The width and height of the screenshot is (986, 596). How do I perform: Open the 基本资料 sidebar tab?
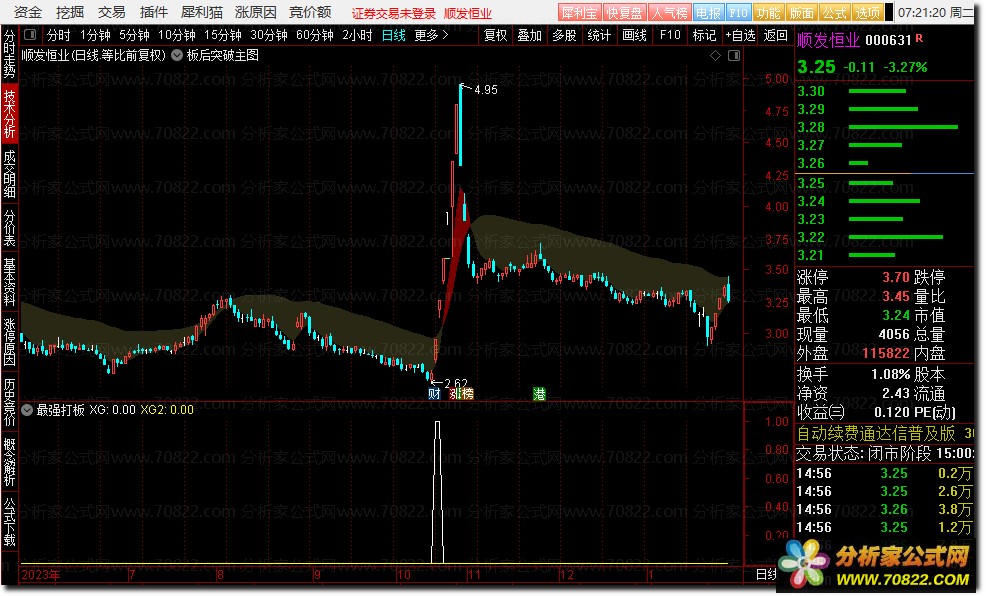tap(9, 282)
